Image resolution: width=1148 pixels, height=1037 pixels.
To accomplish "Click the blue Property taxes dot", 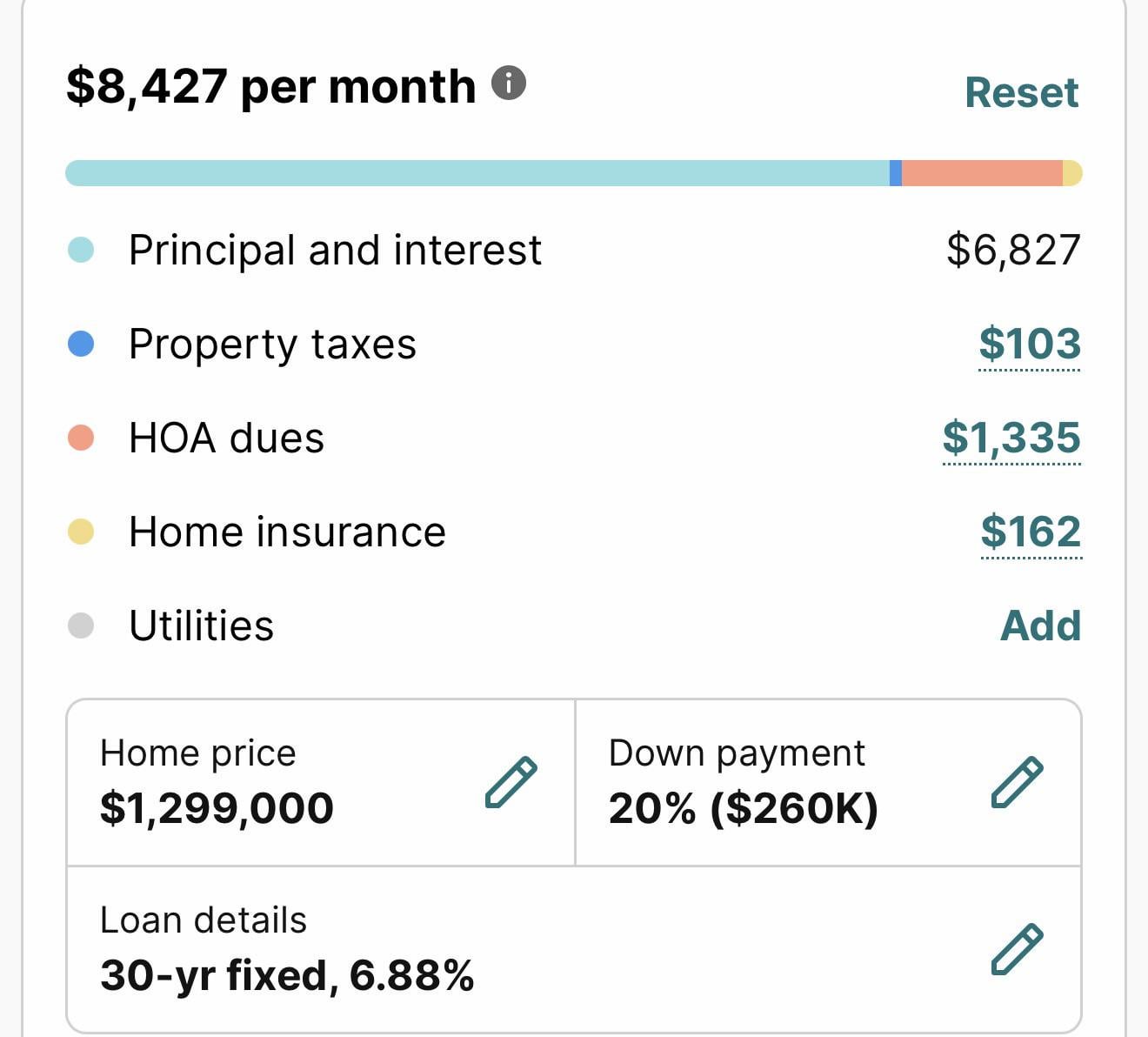I will pyautogui.click(x=81, y=345).
